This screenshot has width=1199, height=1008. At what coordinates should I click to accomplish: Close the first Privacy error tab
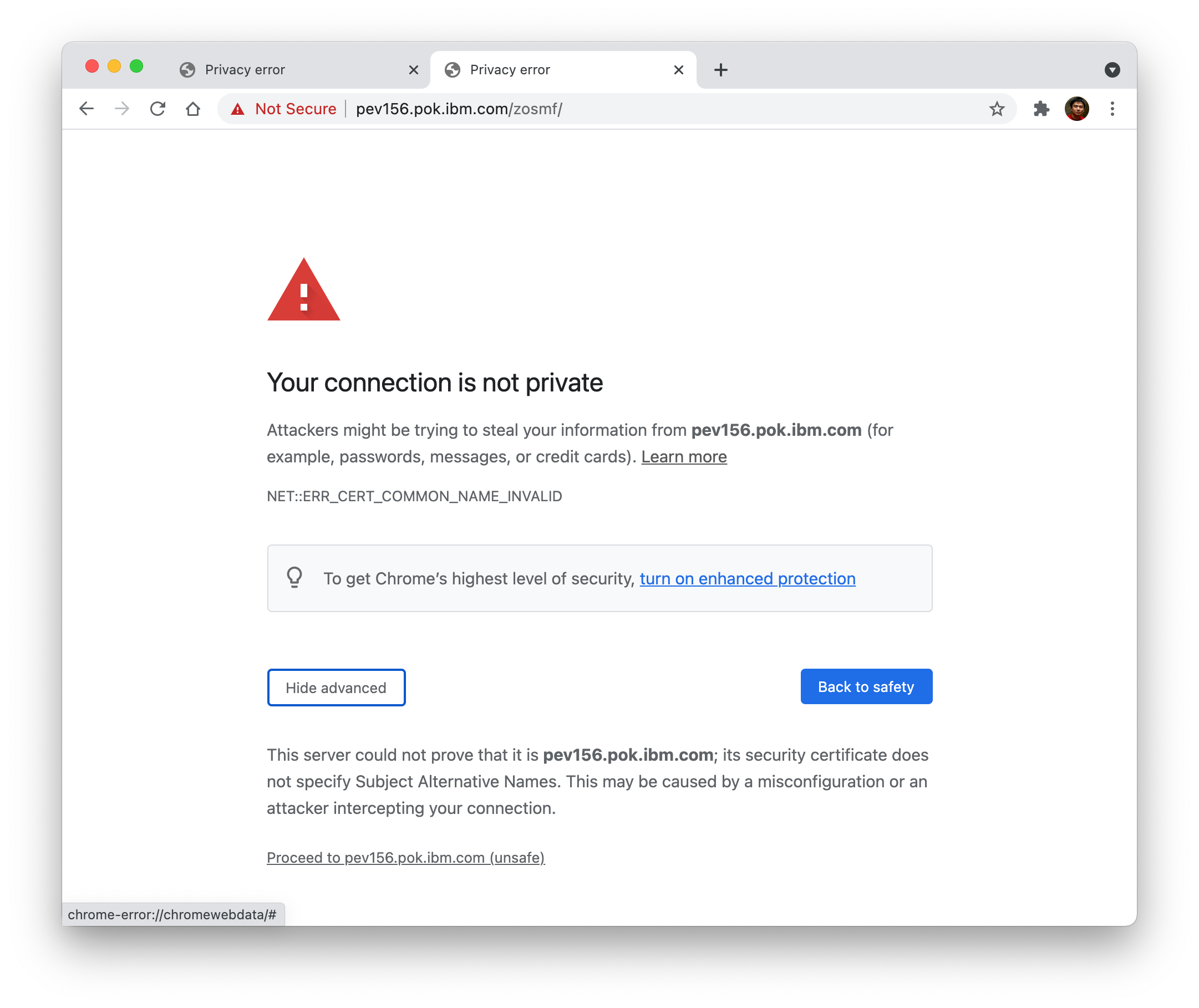[414, 70]
